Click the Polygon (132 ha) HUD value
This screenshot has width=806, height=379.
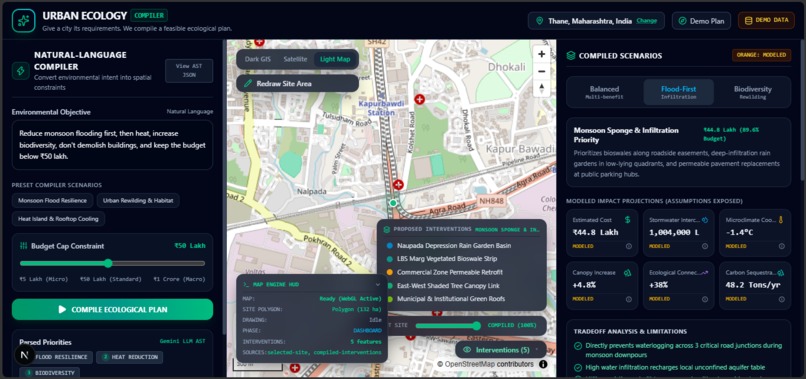click(356, 309)
